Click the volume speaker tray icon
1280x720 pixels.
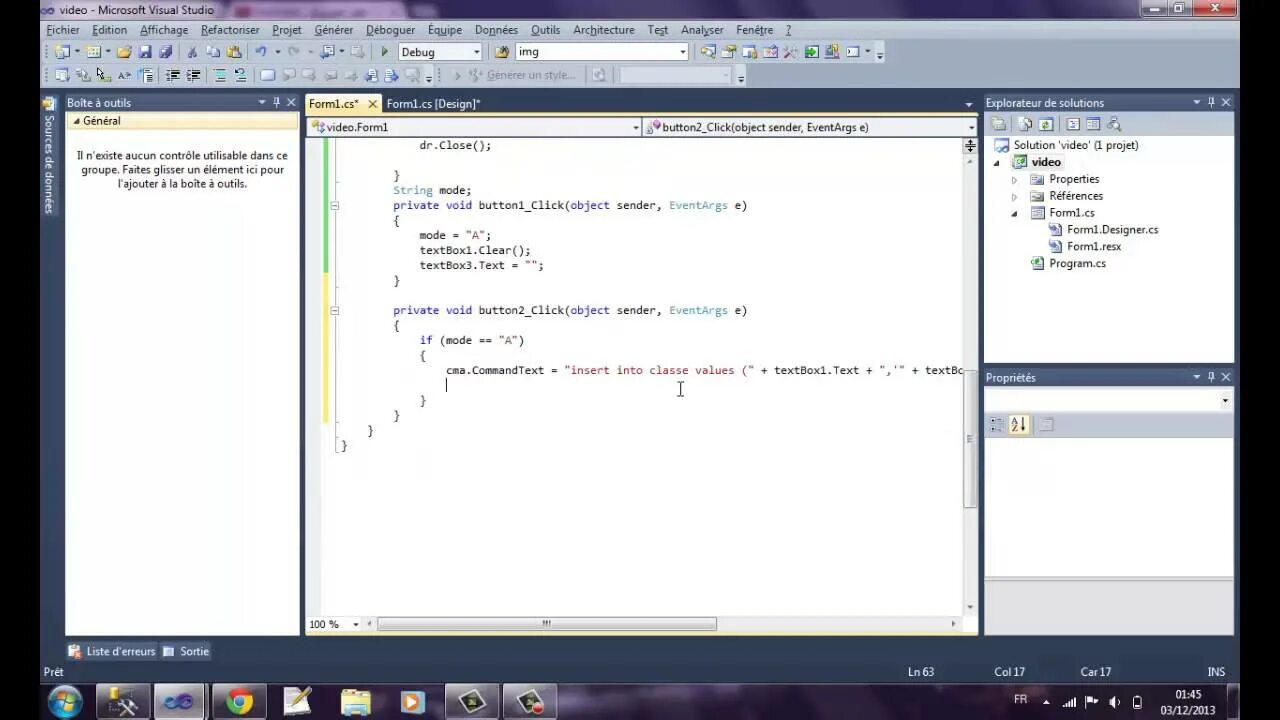(x=1115, y=702)
